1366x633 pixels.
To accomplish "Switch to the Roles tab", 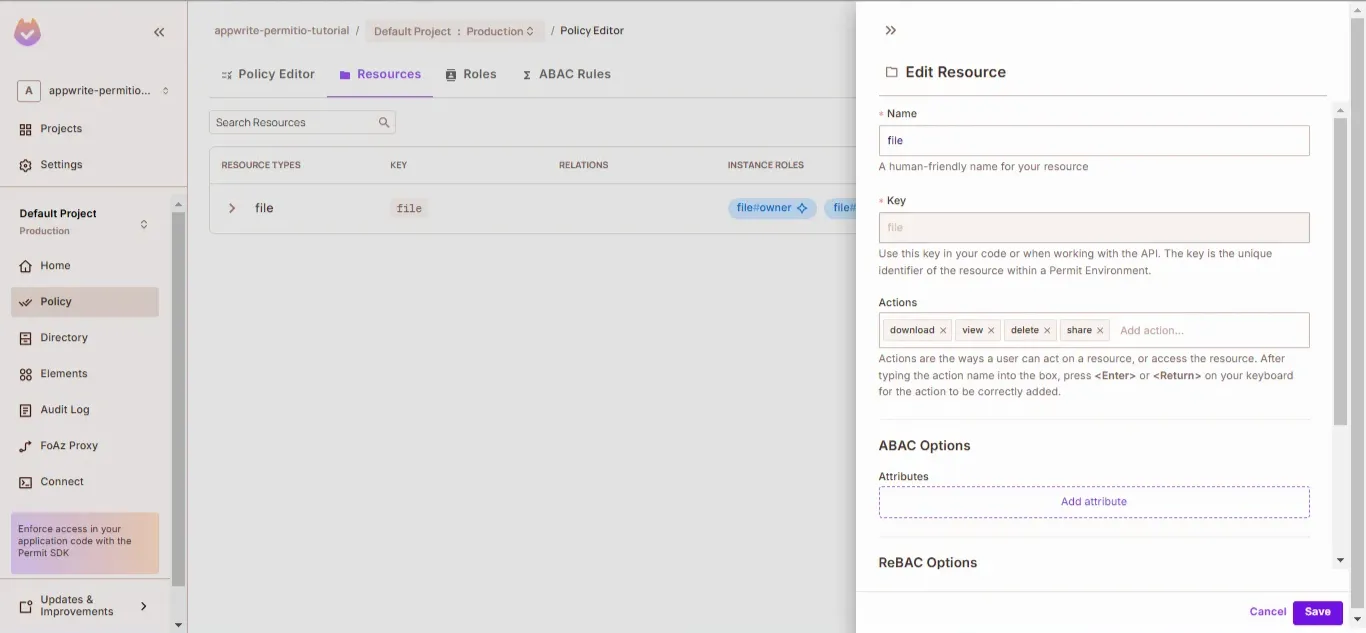I will coord(471,74).
